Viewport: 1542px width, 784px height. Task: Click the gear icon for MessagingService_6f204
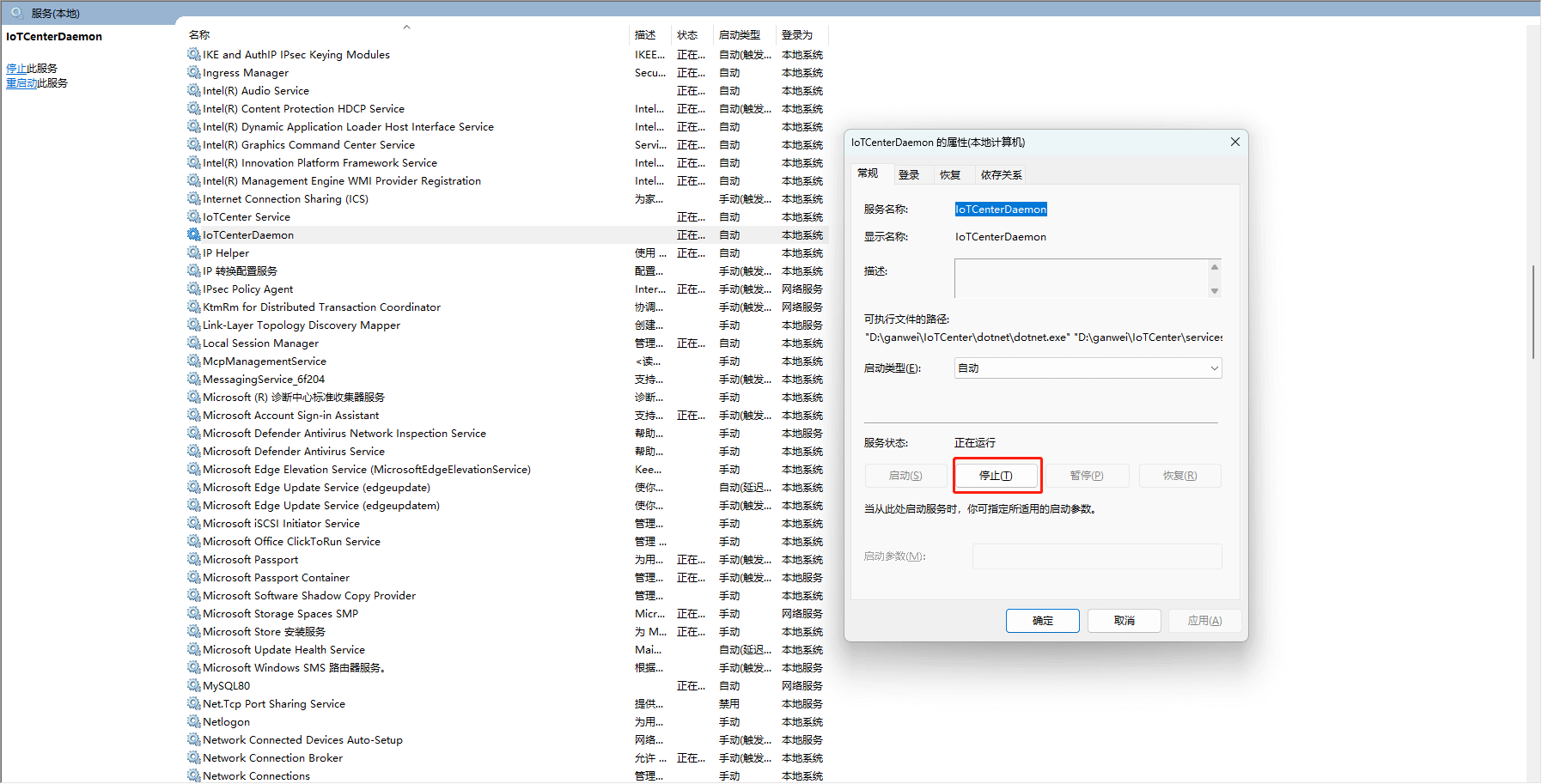[194, 379]
